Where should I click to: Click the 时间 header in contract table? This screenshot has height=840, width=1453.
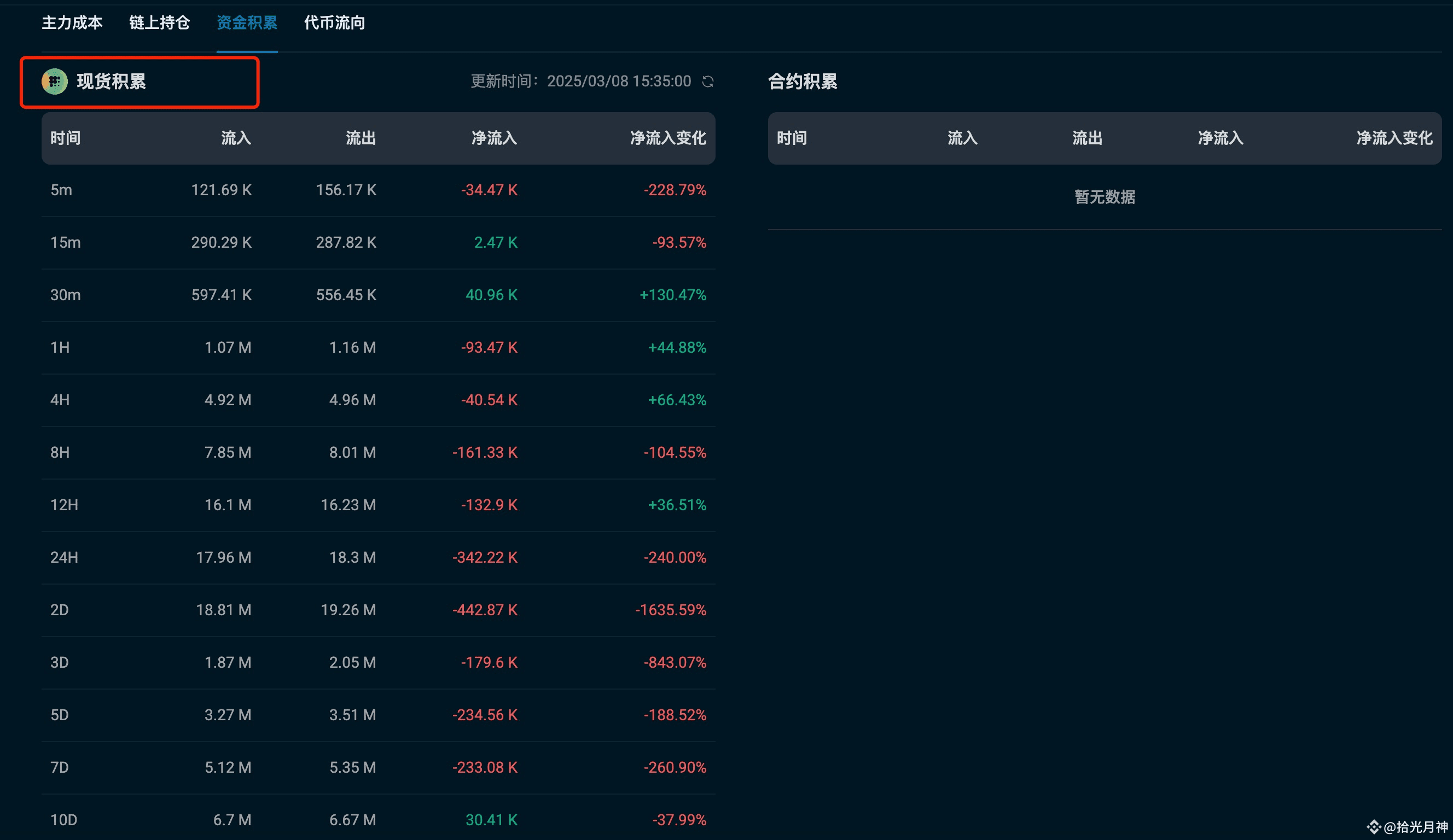[792, 138]
